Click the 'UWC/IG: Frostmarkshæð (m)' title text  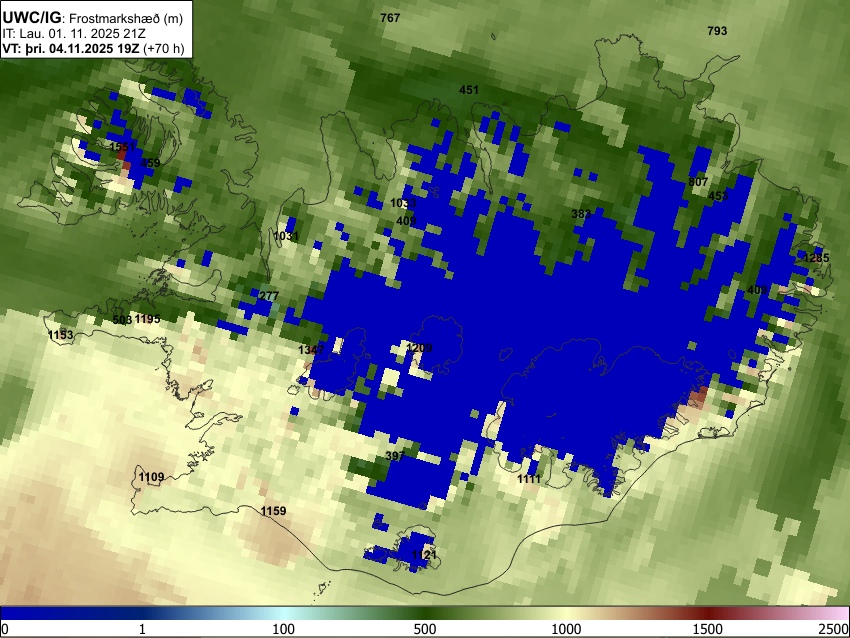click(x=93, y=18)
